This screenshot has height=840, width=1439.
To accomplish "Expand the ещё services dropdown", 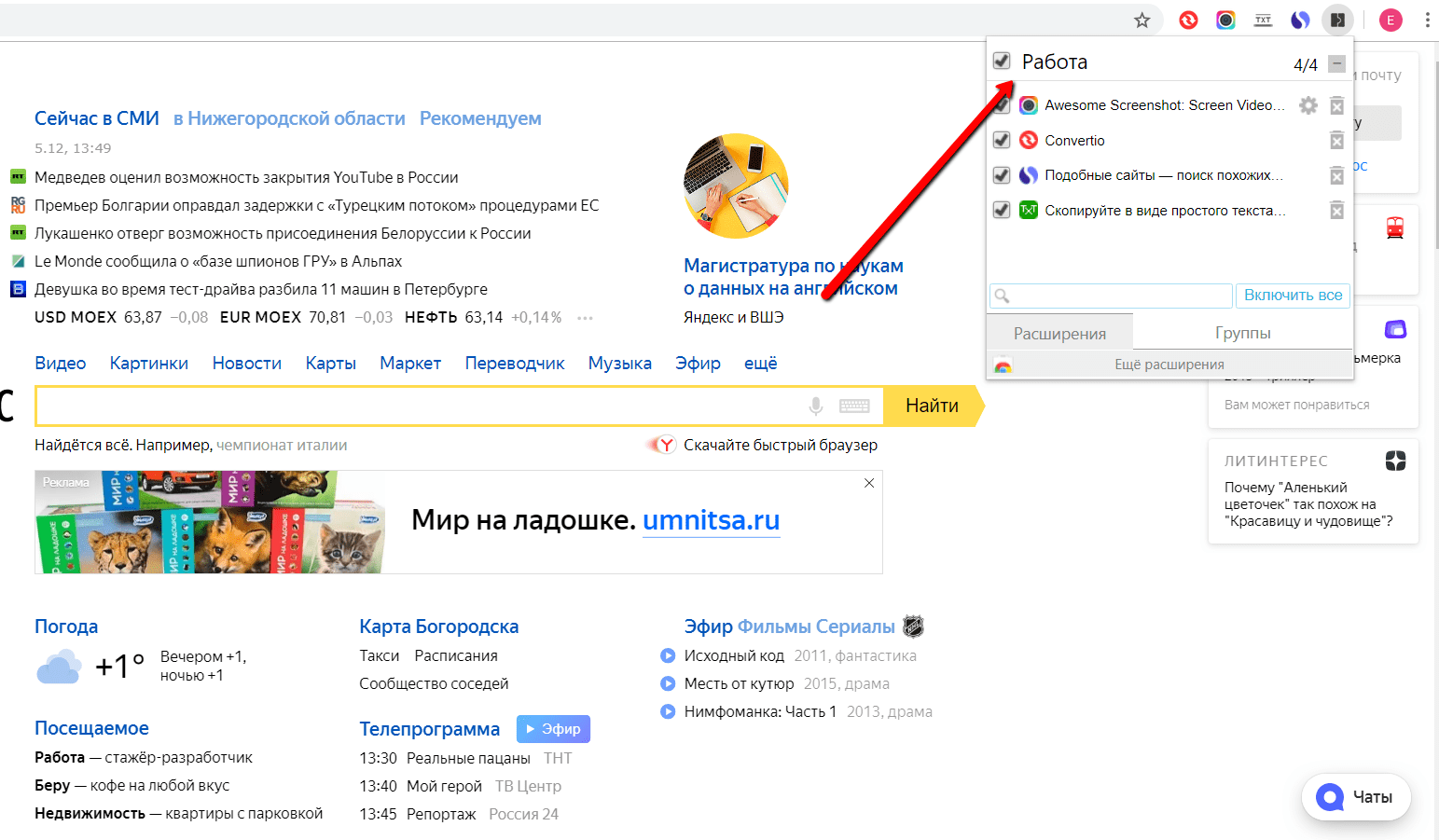I will coord(760,364).
